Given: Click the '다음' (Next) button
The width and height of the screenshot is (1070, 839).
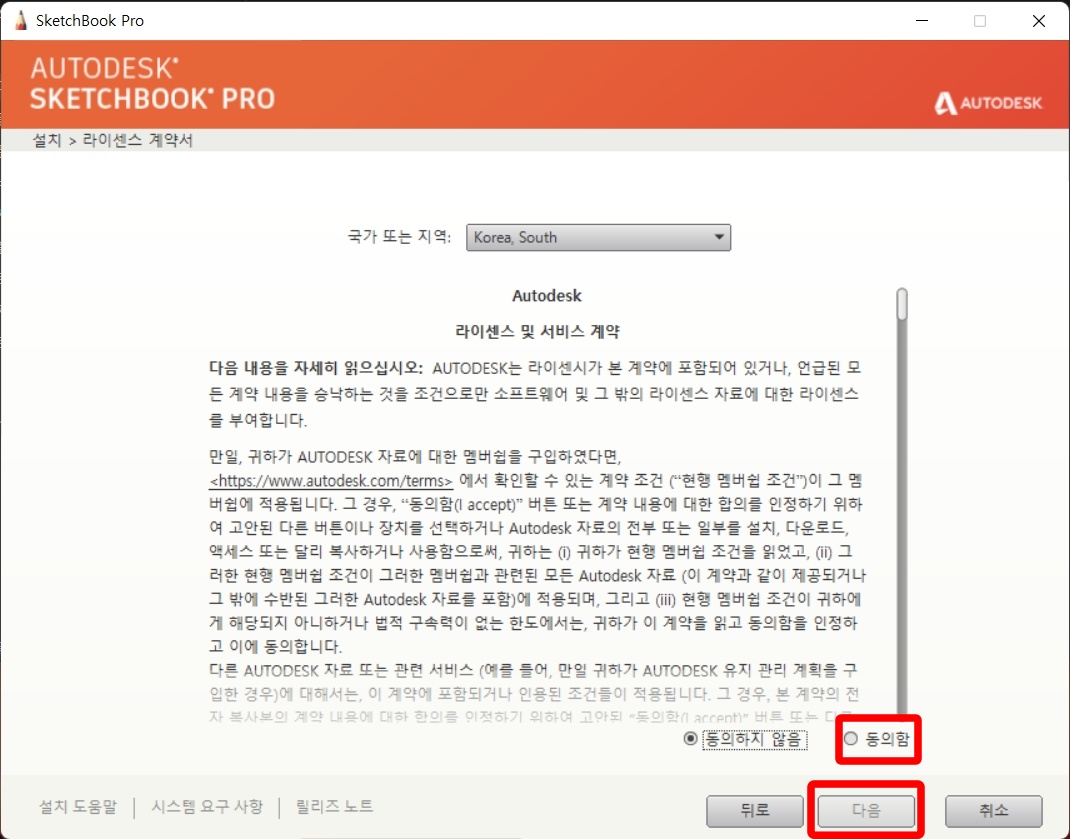Looking at the screenshot, I should [867, 810].
